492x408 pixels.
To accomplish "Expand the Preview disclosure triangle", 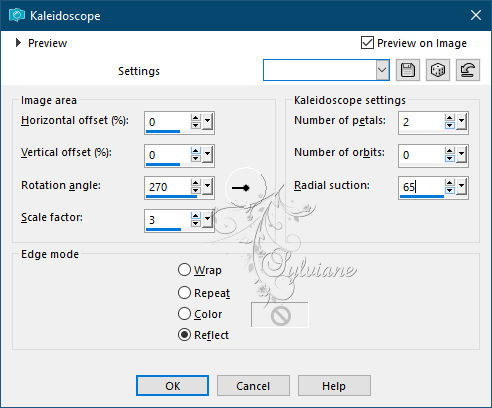I will point(18,43).
